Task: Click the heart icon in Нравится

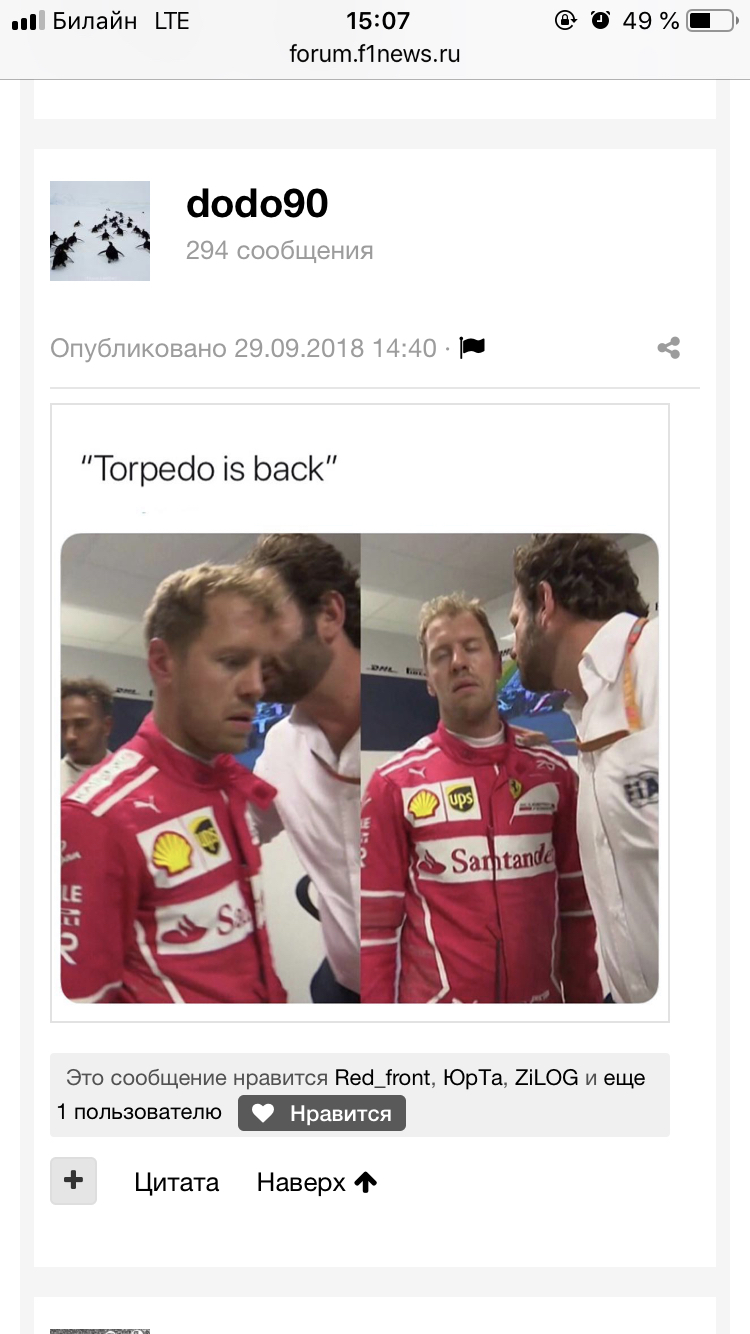Action: 263,1113
